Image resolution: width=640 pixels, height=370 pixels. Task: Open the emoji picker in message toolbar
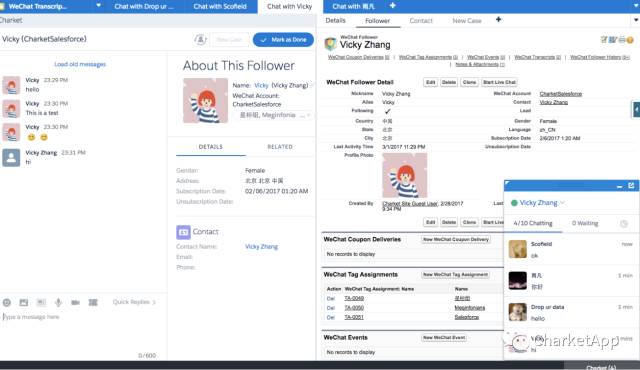tap(7, 302)
